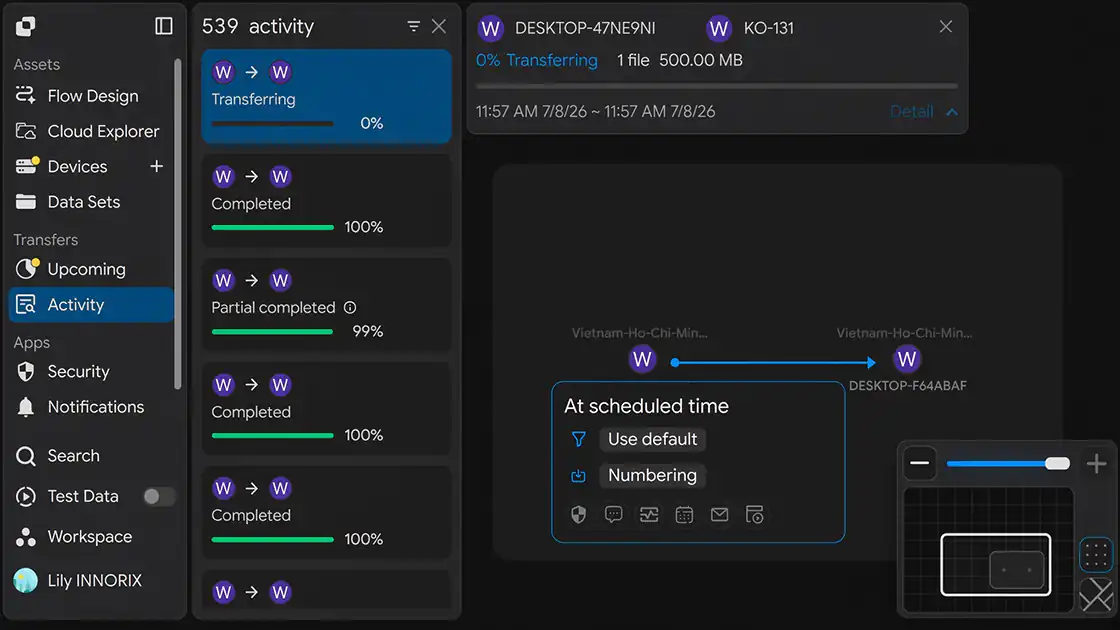Click the INNORIX app logo icon
The height and width of the screenshot is (630, 1120).
pyautogui.click(x=26, y=26)
